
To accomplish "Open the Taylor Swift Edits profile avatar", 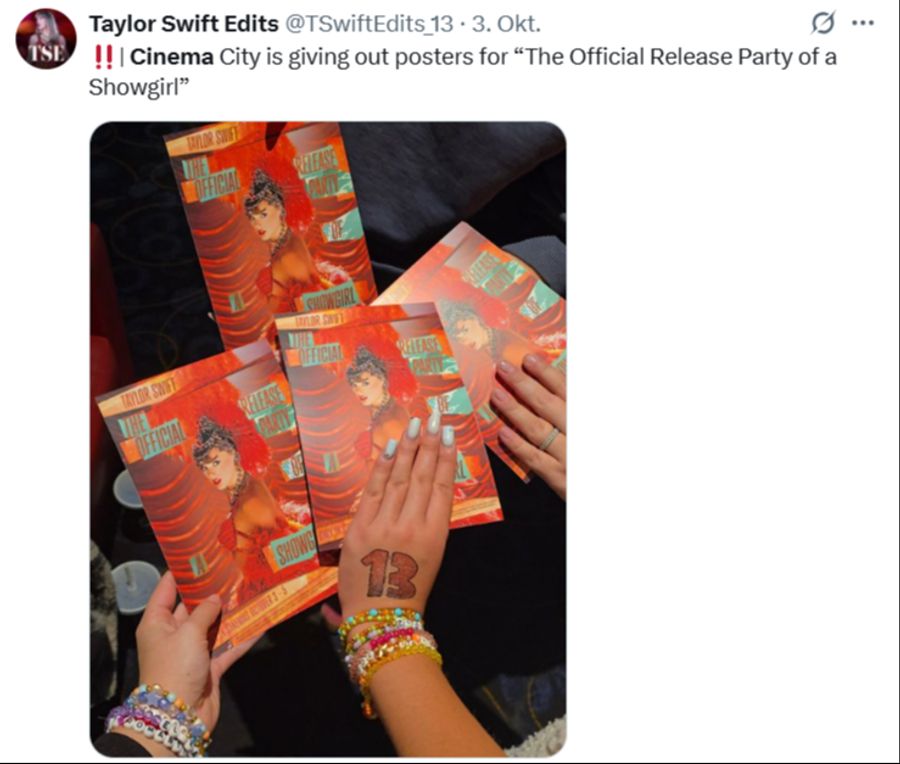I will tap(46, 39).
